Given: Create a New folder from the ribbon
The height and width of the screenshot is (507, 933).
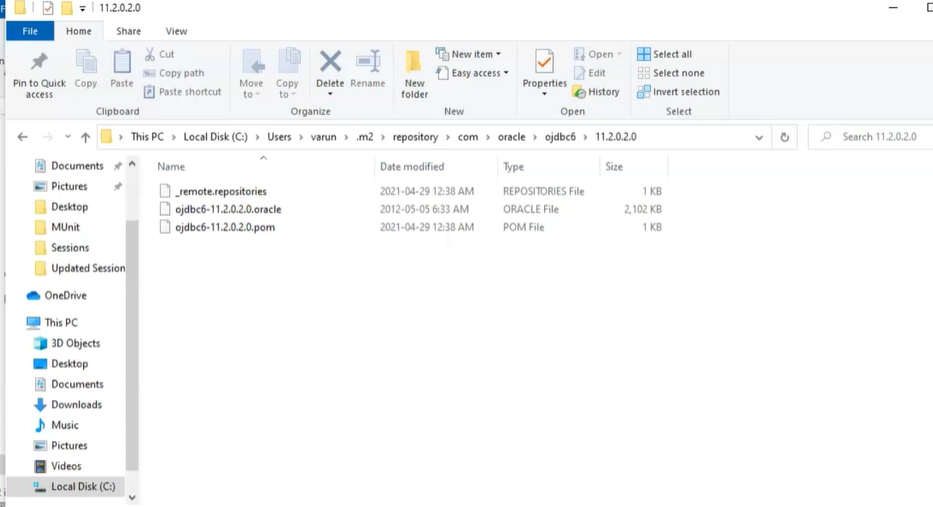Looking at the screenshot, I should (414, 72).
